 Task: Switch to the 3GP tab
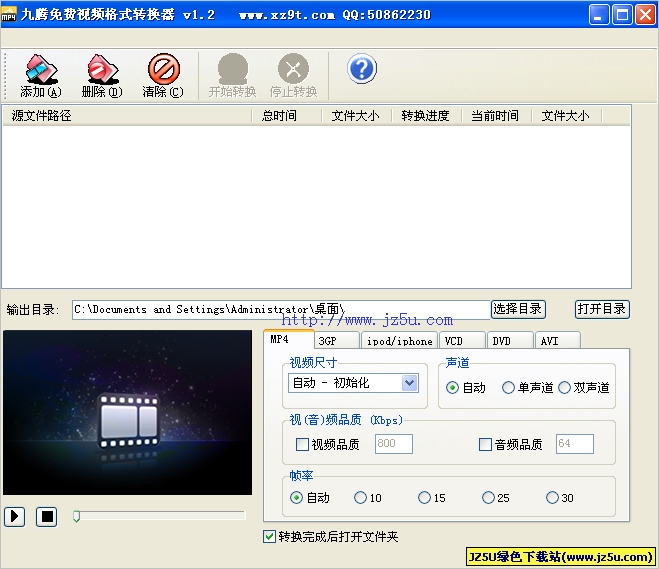(x=337, y=341)
